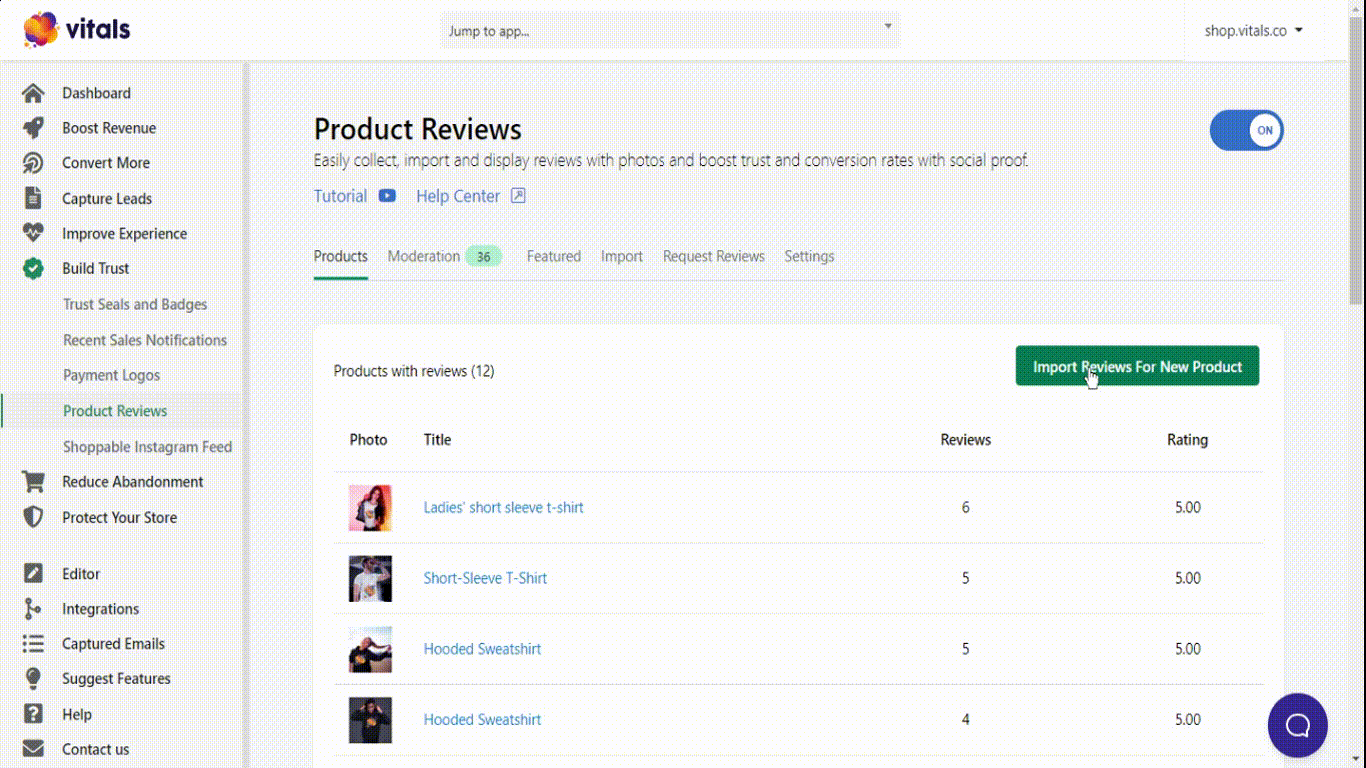The height and width of the screenshot is (768, 1366).
Task: Turn off the Product Reviews ON switch
Action: 1246,131
